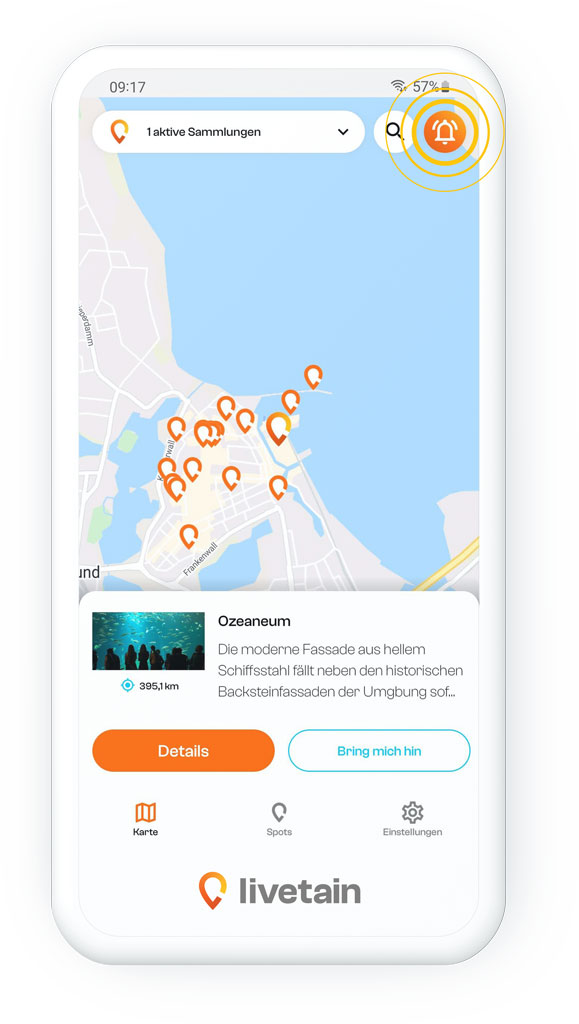Click the livetain pin icon in collections bar
This screenshot has height=1024, width=579.
tap(119, 131)
